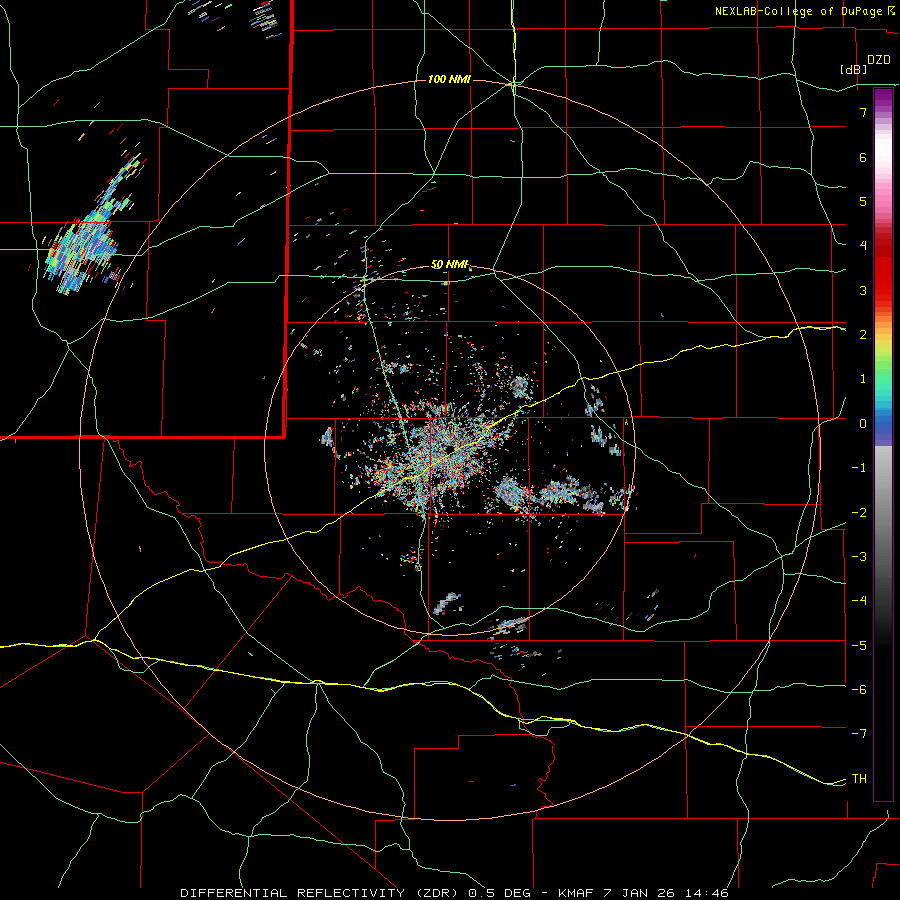The width and height of the screenshot is (900, 900).
Task: Click the TH threshold label
Action: click(x=859, y=779)
